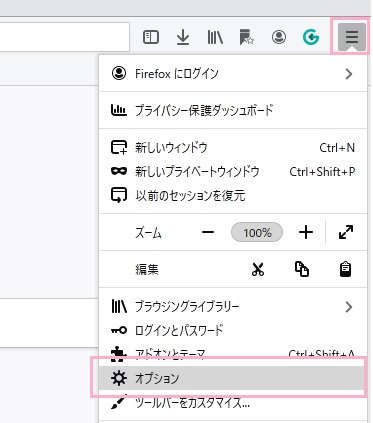Paste using the clipboard icon
Image resolution: width=373 pixels, height=423 pixels.
click(345, 269)
